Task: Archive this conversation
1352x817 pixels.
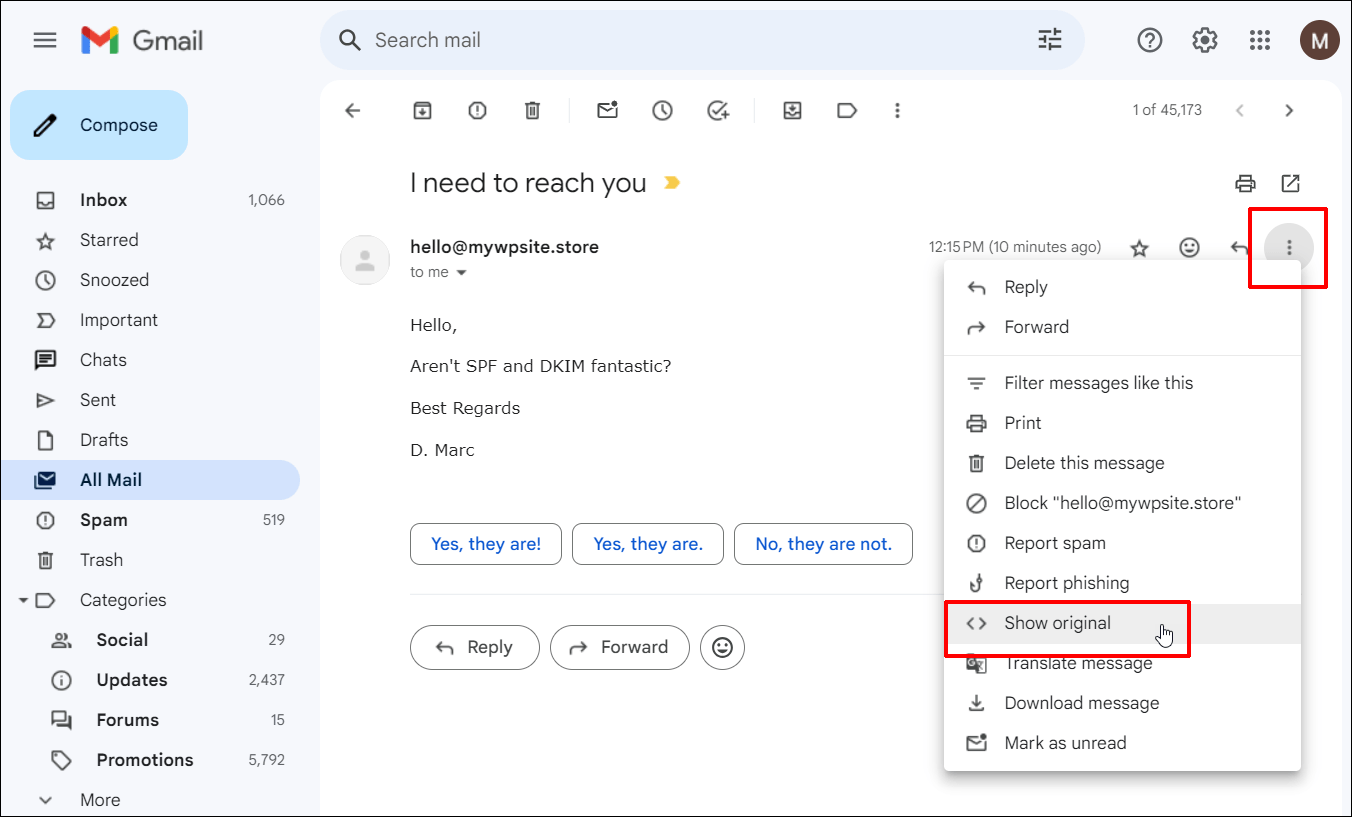Action: click(x=422, y=110)
